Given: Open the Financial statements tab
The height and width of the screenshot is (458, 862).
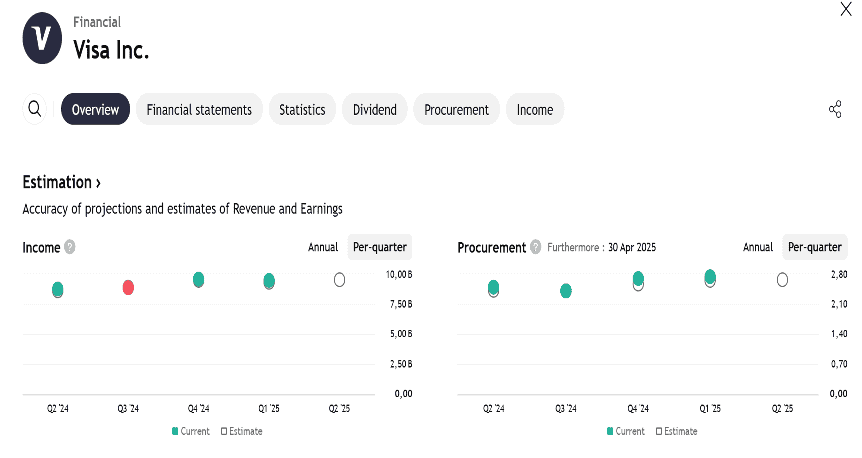Looking at the screenshot, I should click(x=199, y=109).
